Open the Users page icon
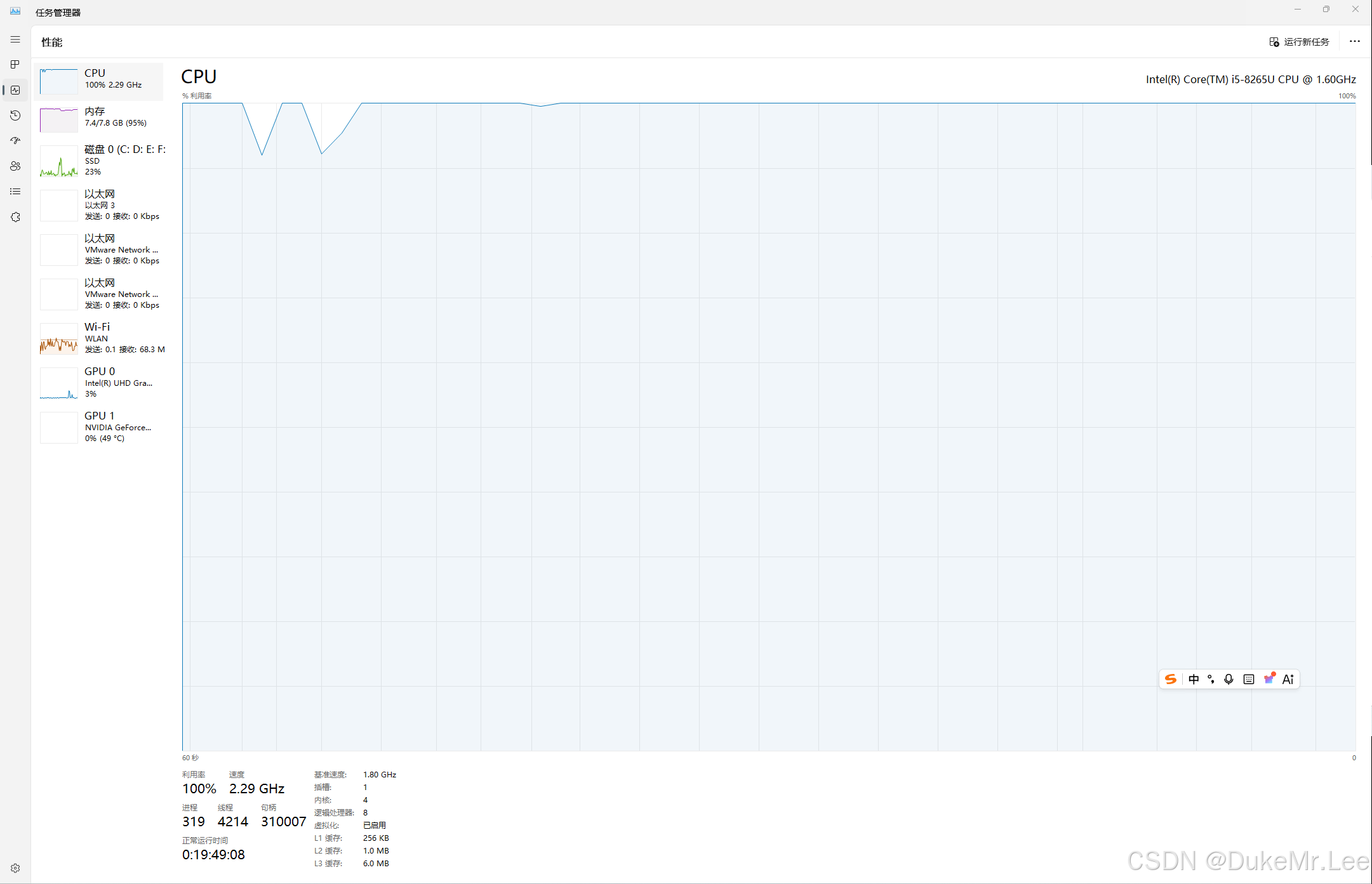 tap(15, 166)
